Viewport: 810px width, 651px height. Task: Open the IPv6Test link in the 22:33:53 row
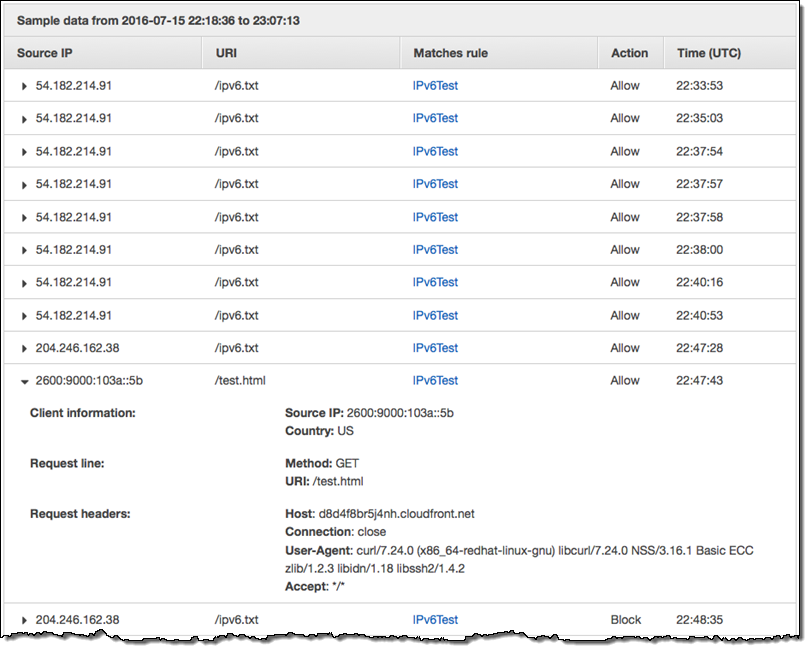coord(435,86)
